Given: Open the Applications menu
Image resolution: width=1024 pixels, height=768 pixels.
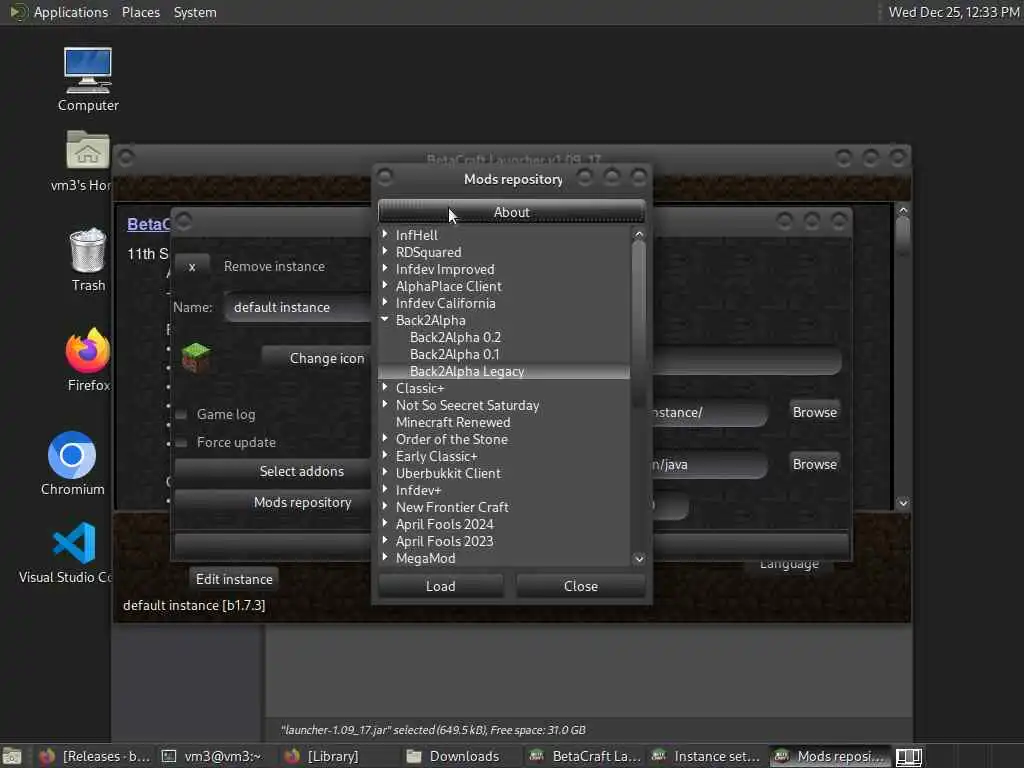Looking at the screenshot, I should 71,12.
